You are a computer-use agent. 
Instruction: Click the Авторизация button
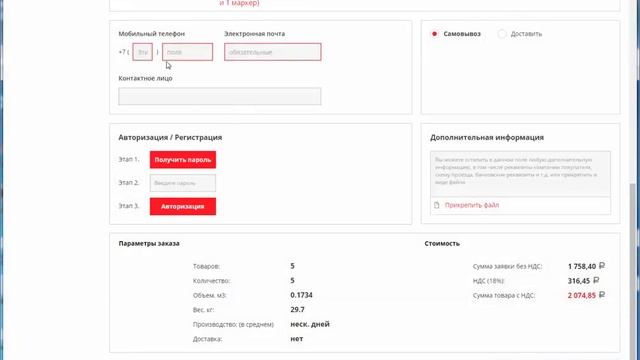(x=183, y=207)
